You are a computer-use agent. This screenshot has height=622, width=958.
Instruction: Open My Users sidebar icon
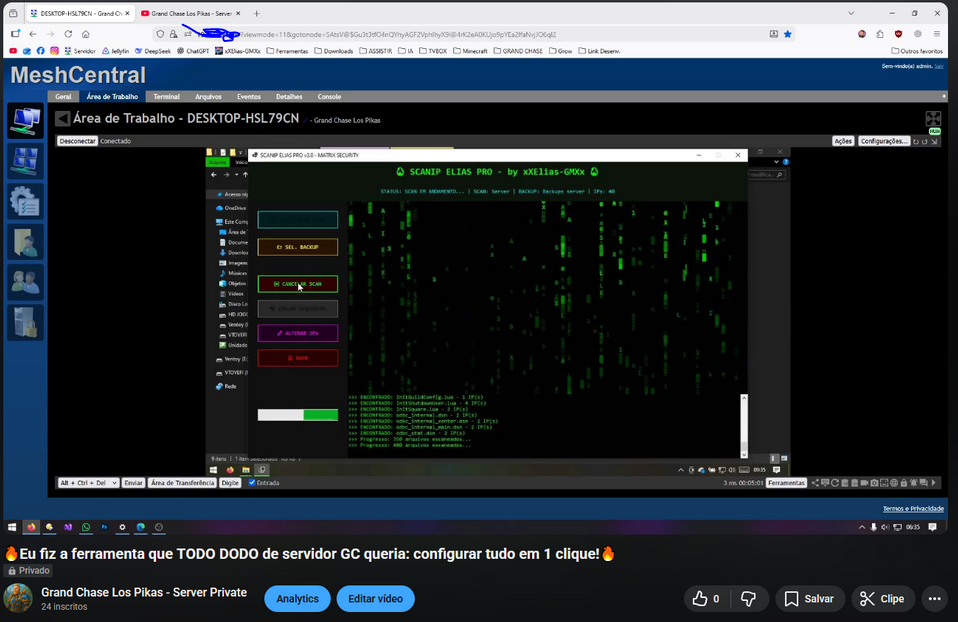click(x=25, y=282)
